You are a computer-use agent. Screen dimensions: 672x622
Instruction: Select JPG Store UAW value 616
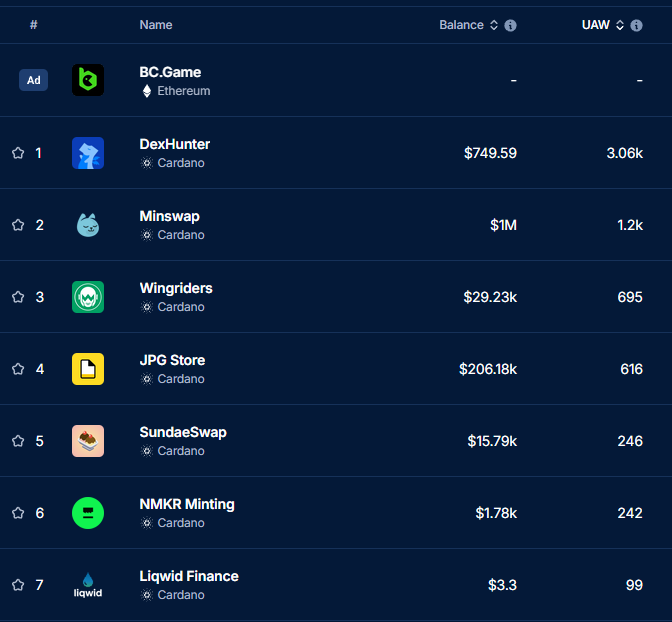(x=632, y=369)
